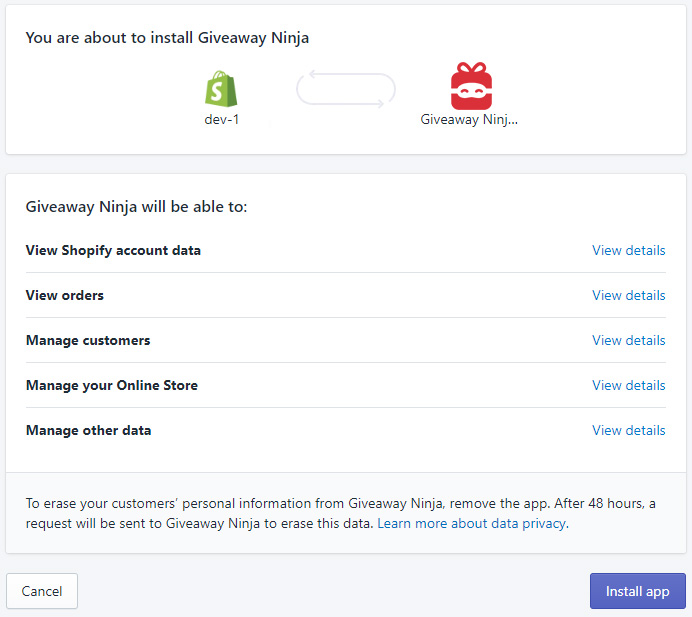View details for Manage your Online Store
Screen dimensions: 692x617
click(628, 385)
